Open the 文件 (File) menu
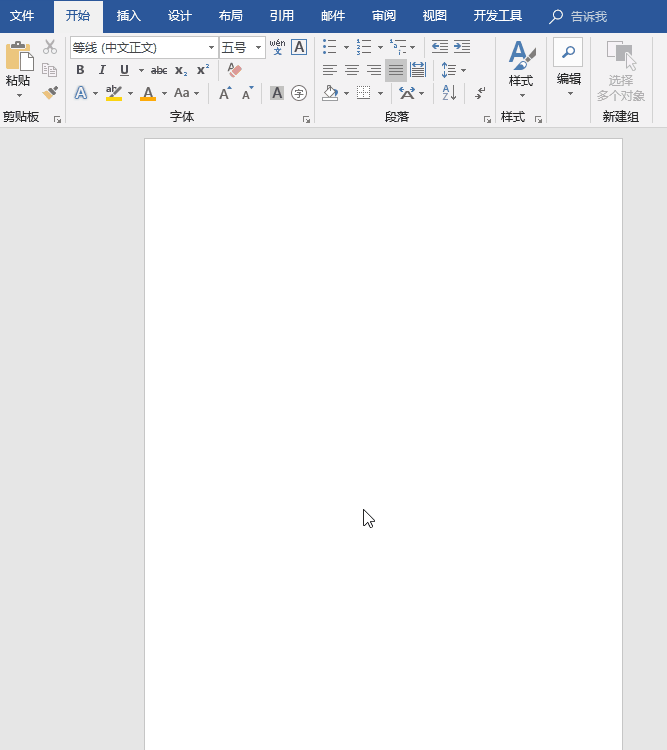The height and width of the screenshot is (750, 667). [22, 16]
